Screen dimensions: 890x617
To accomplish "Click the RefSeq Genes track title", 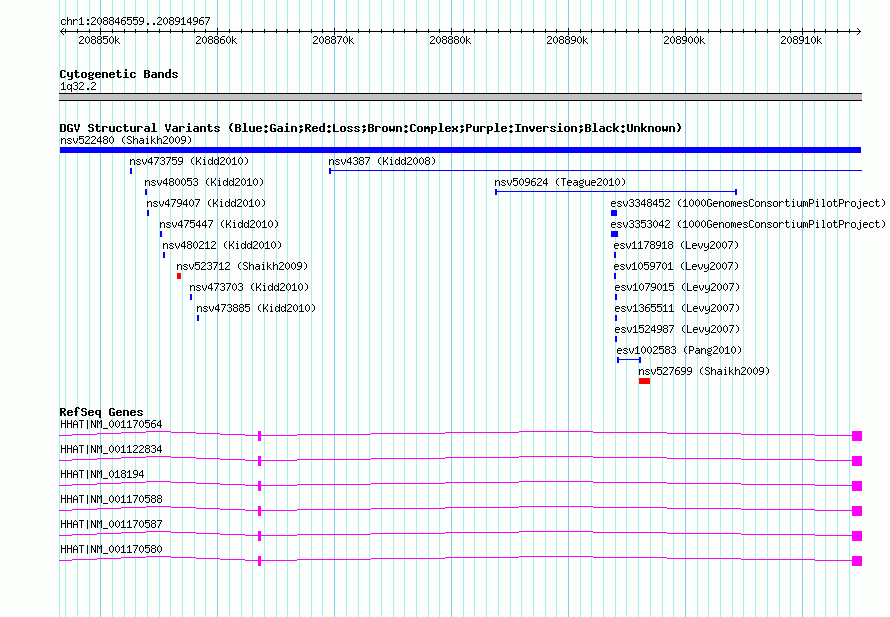I will click(102, 412).
